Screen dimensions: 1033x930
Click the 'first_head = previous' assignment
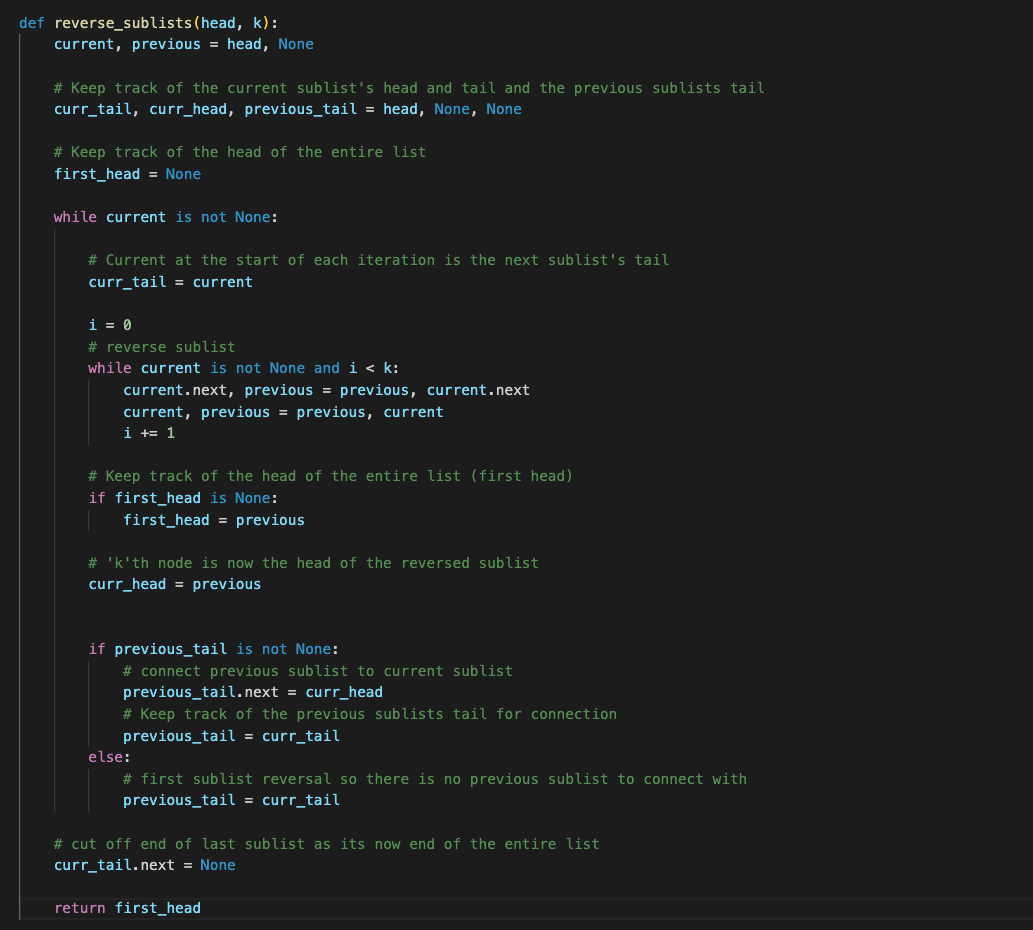[213, 520]
